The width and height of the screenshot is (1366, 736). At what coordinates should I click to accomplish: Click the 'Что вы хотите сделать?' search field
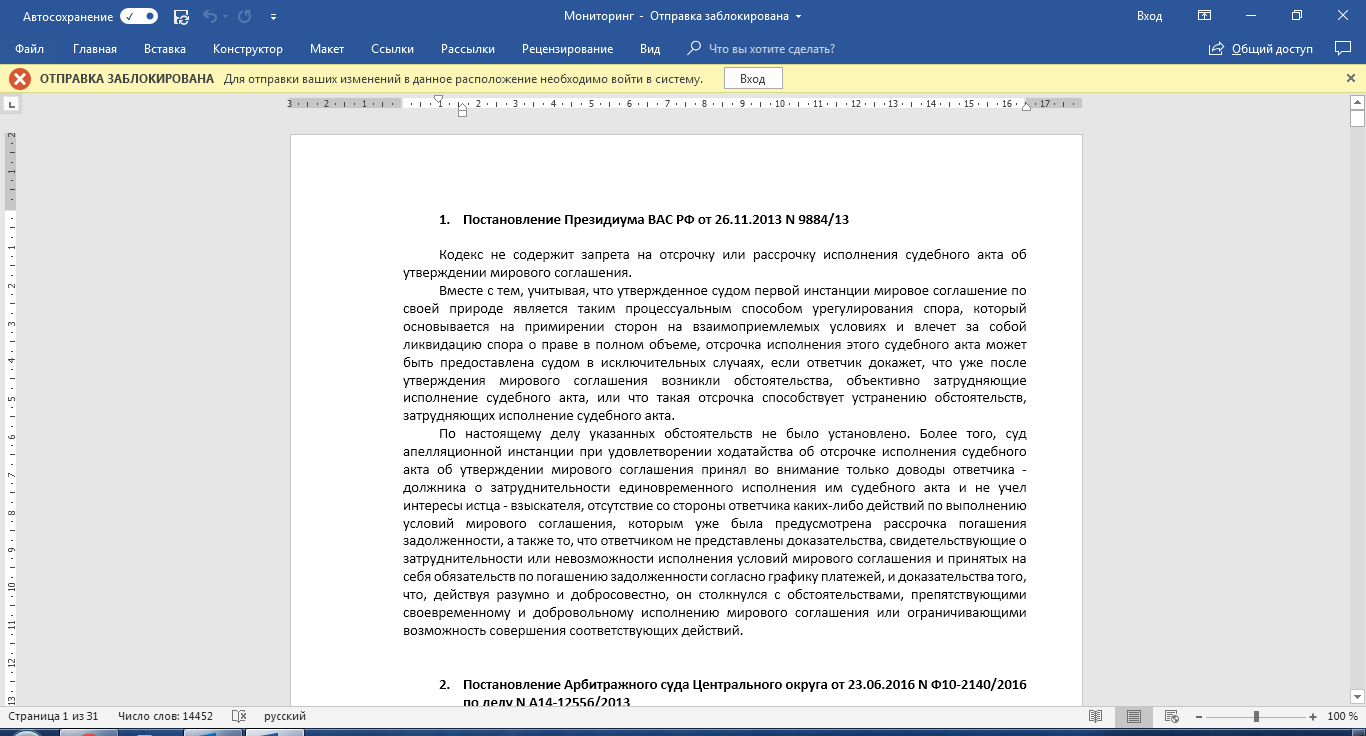771,49
